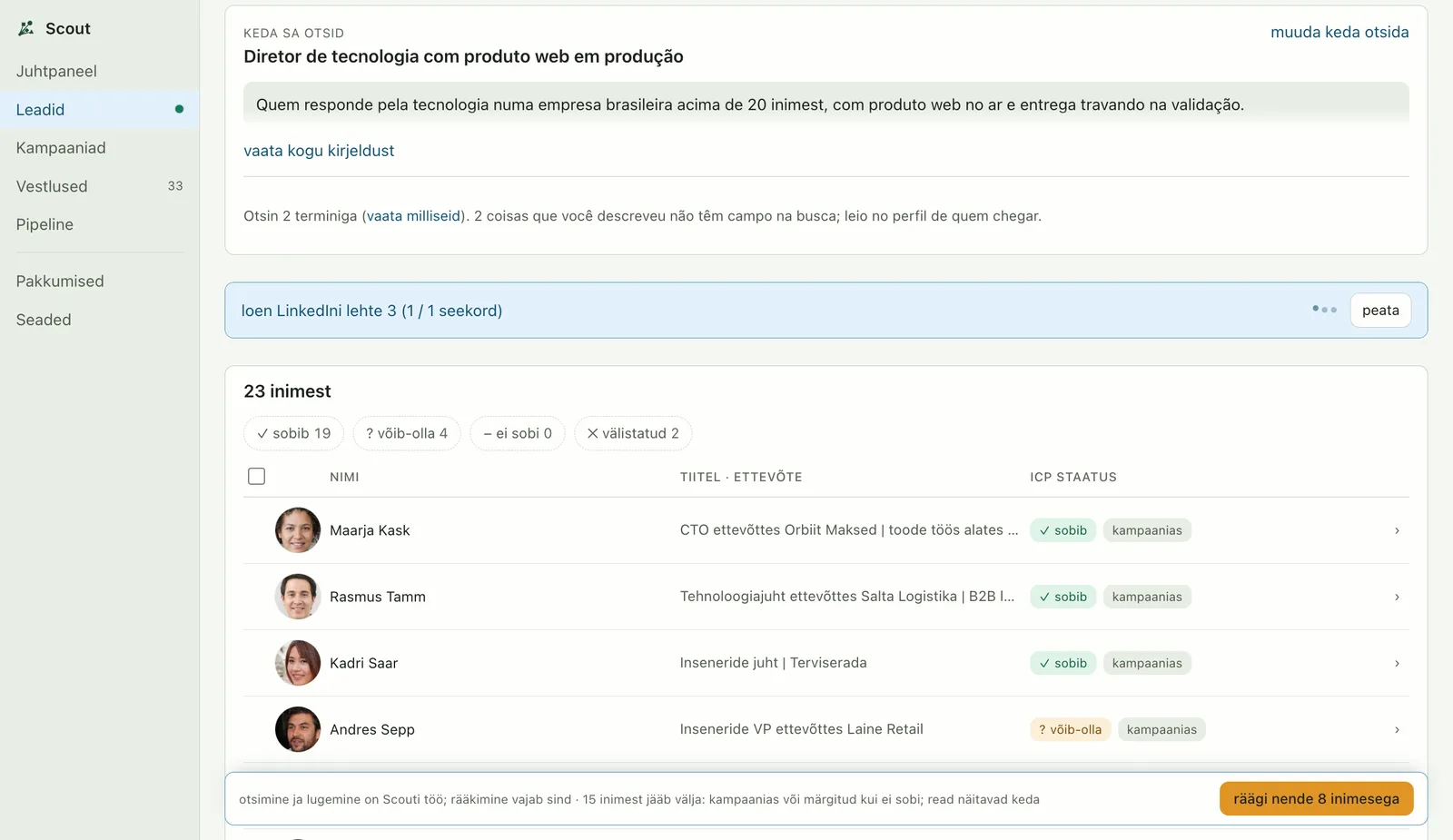Image resolution: width=1453 pixels, height=840 pixels.
Task: Expand Maarja Kask row chevron
Action: click(x=1397, y=530)
